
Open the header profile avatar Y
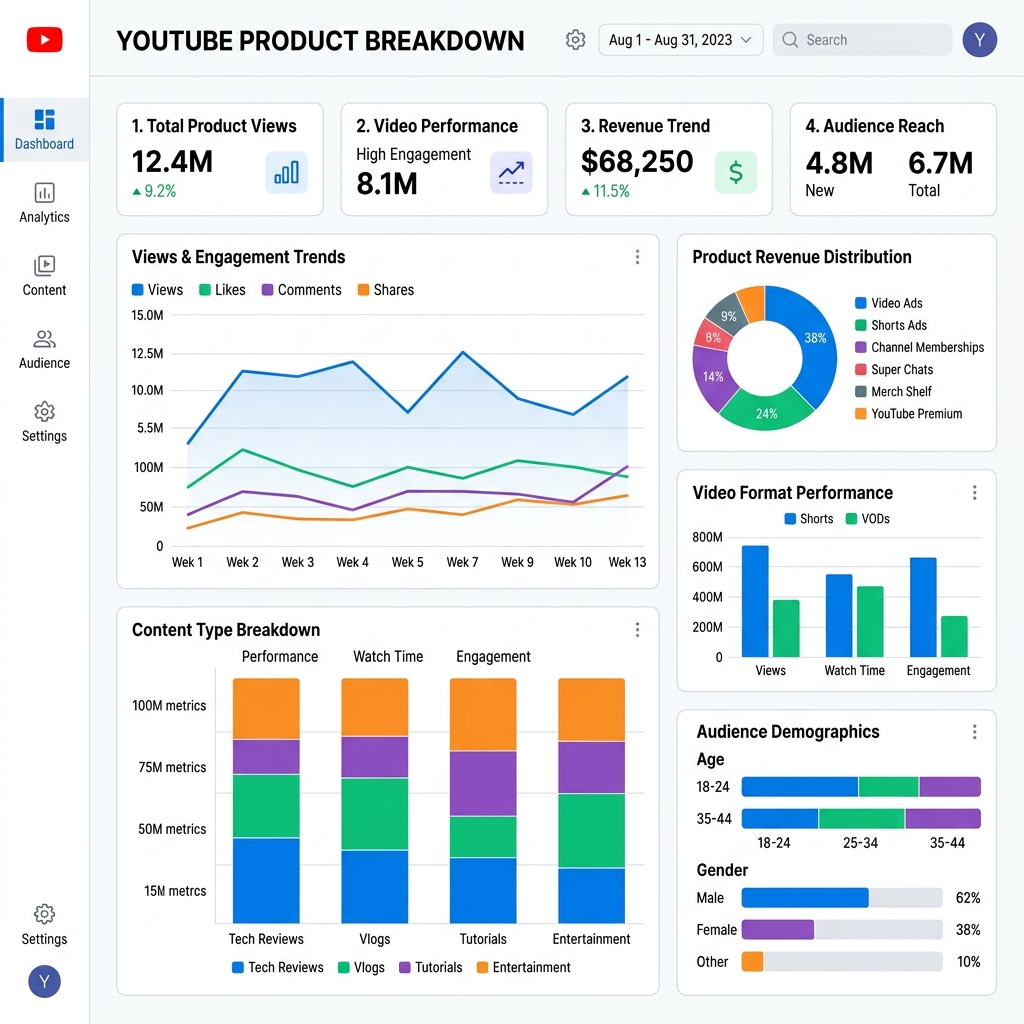coord(980,40)
